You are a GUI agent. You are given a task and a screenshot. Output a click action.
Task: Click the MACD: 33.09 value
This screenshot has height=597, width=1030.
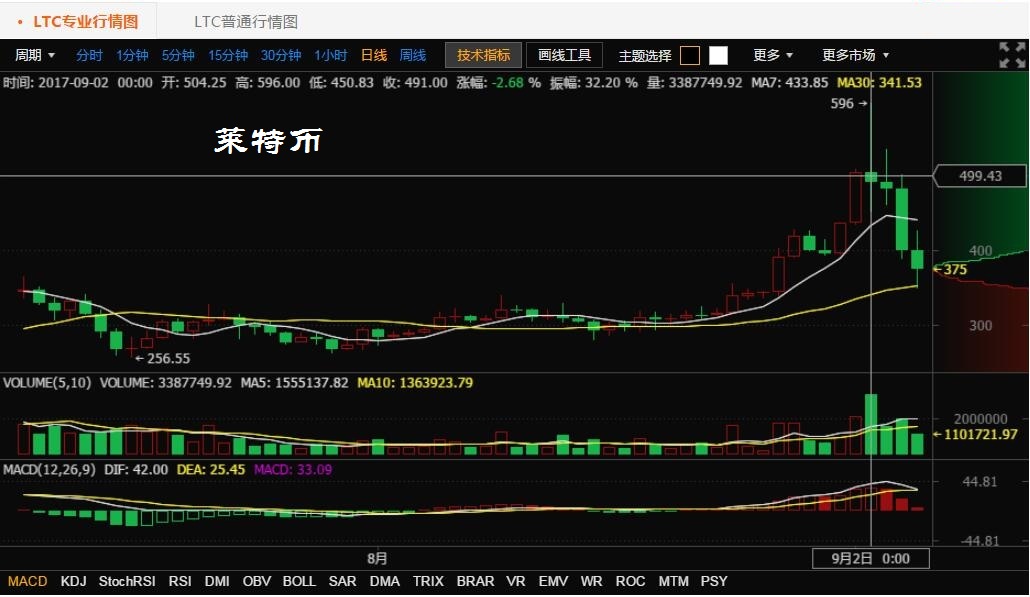[x=293, y=470]
